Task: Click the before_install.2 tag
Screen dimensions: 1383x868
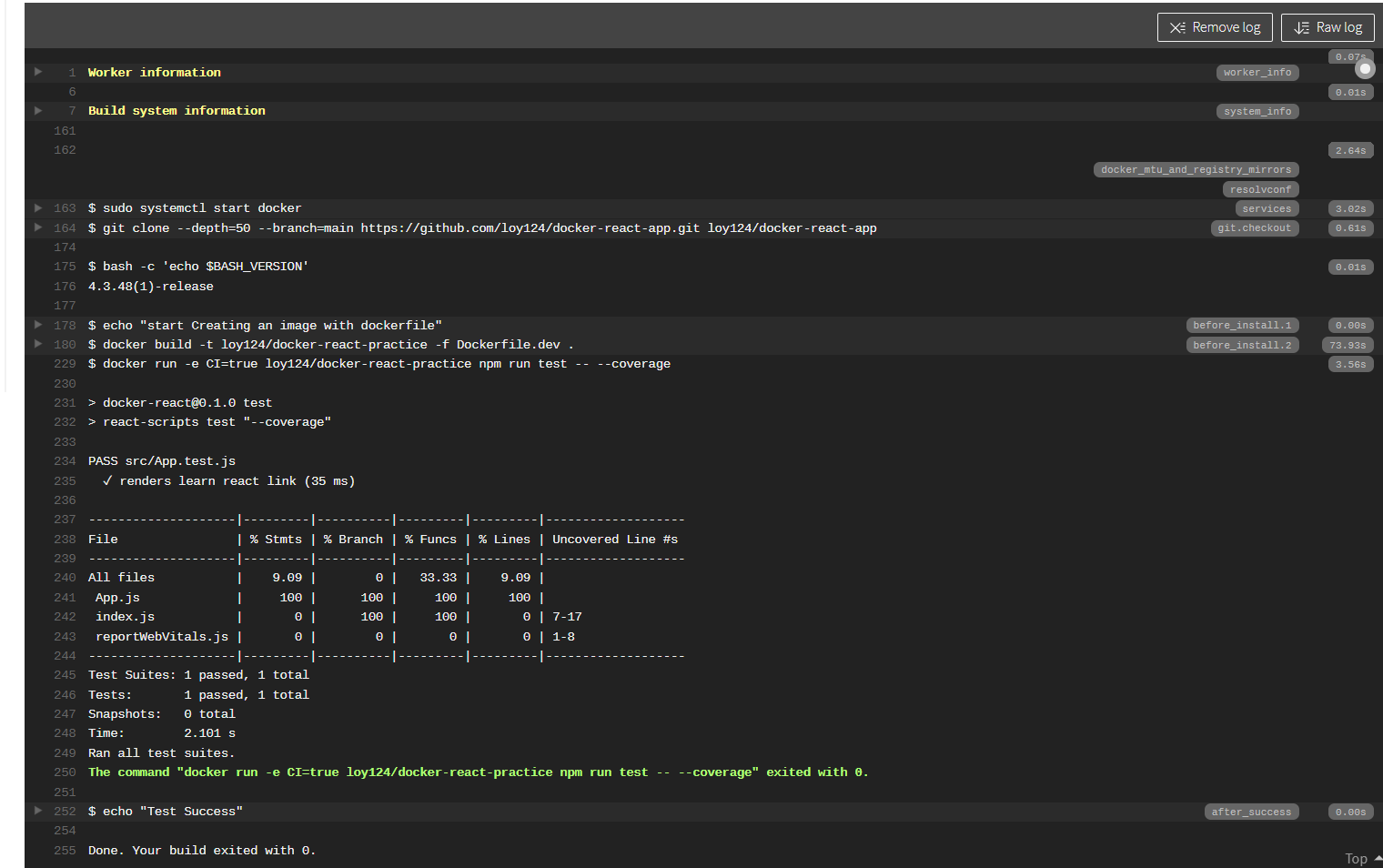Action: [x=1242, y=346]
